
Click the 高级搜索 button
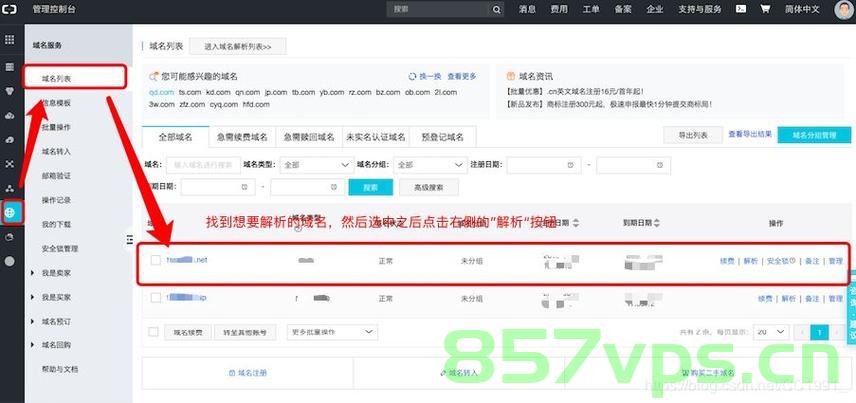(429, 187)
